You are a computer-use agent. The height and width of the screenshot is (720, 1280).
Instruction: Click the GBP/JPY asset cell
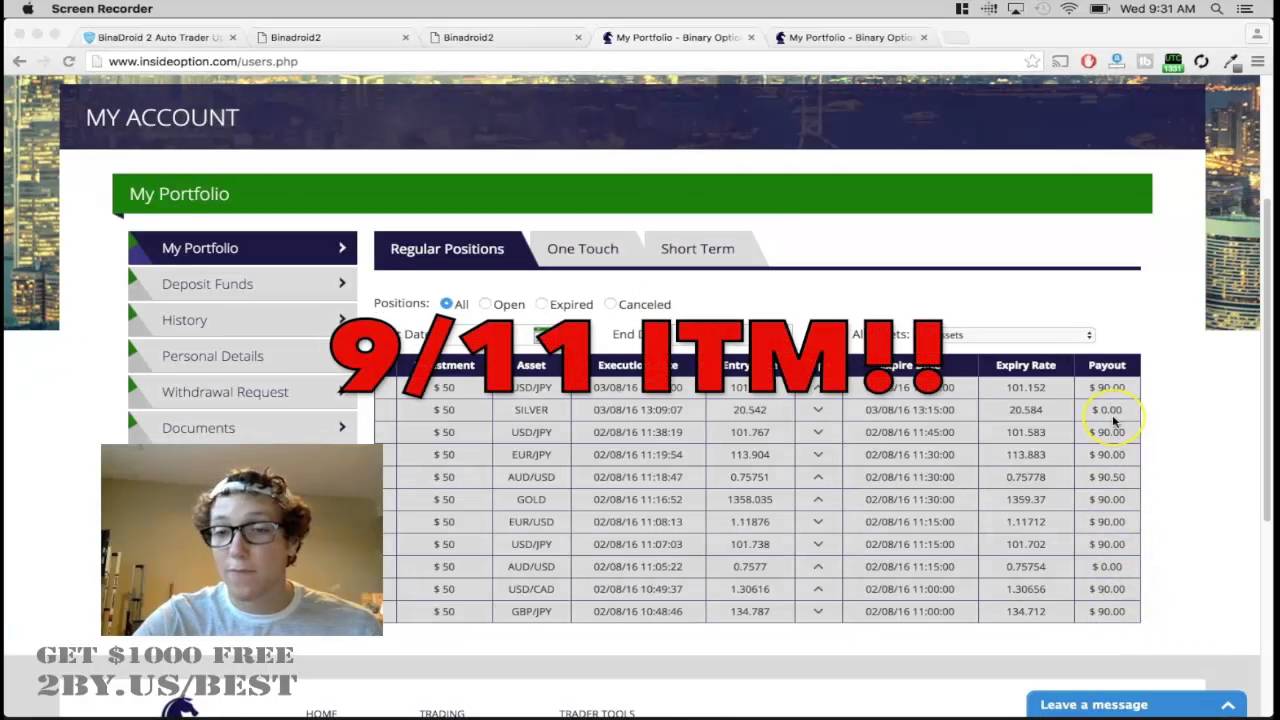(531, 612)
